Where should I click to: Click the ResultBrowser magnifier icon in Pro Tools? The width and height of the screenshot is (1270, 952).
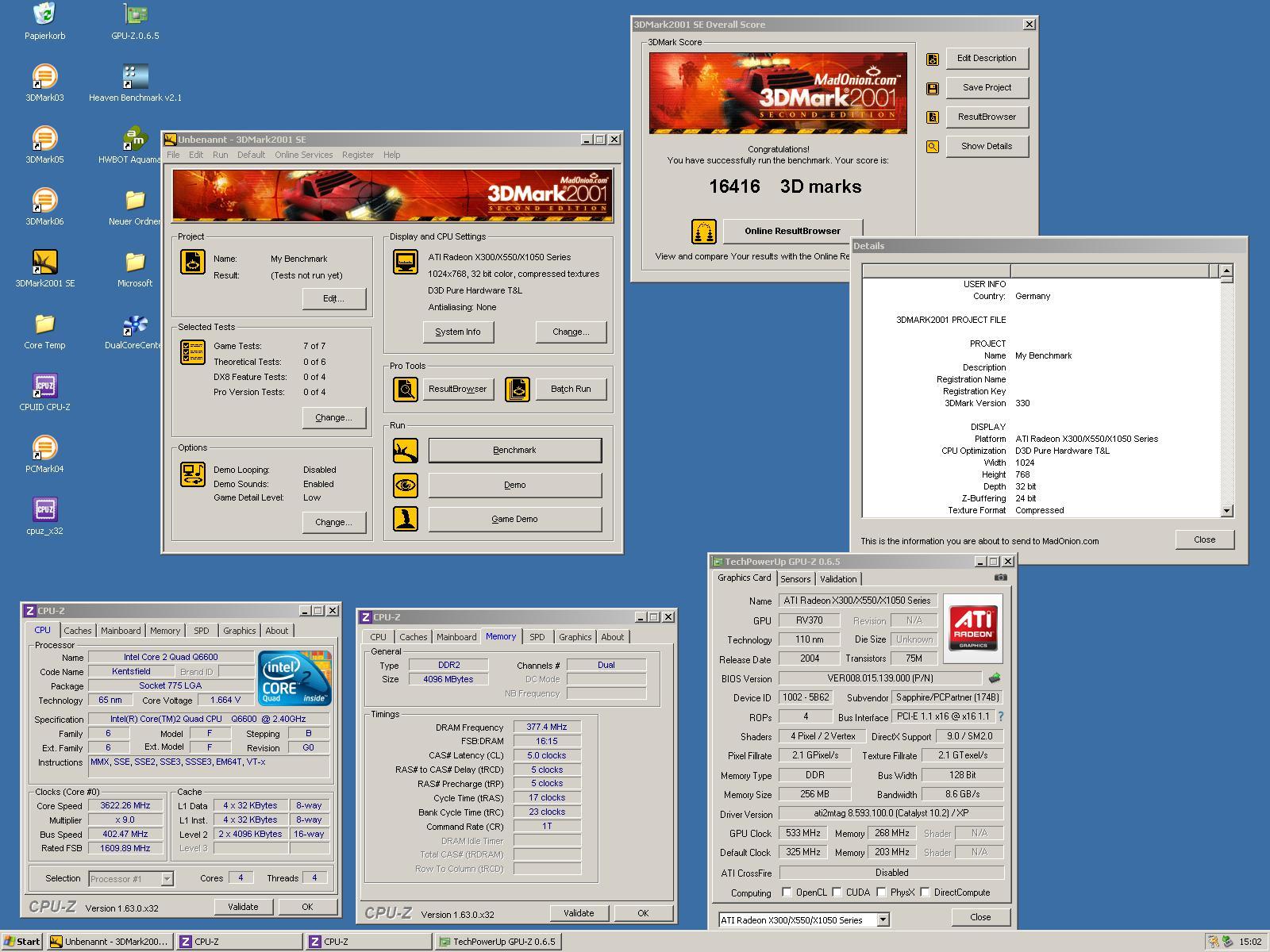click(406, 389)
